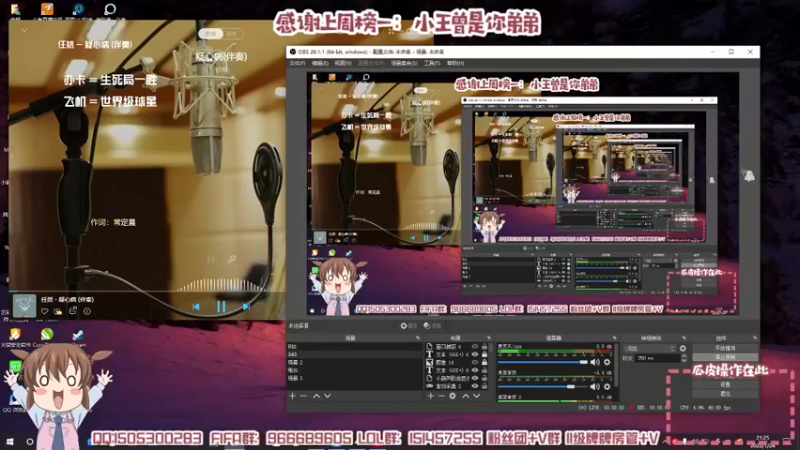Mute the 桌面音频 channel speaker icon
This screenshot has width=800, height=450.
pyautogui.click(x=595, y=387)
